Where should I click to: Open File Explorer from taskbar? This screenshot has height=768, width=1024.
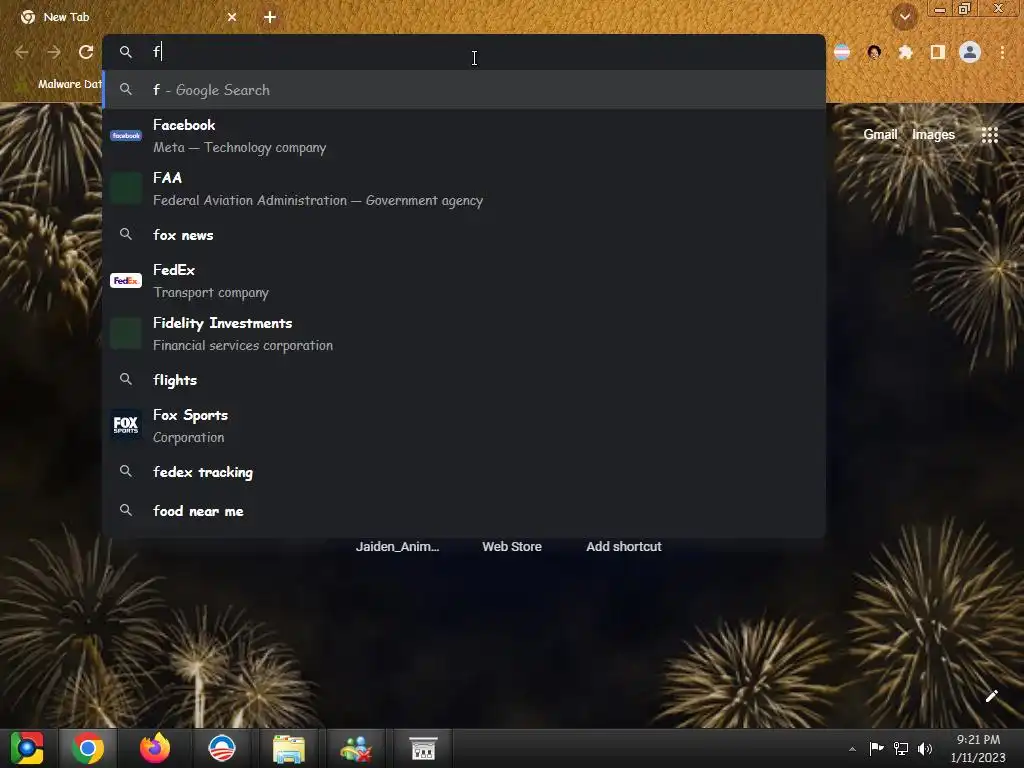click(289, 748)
